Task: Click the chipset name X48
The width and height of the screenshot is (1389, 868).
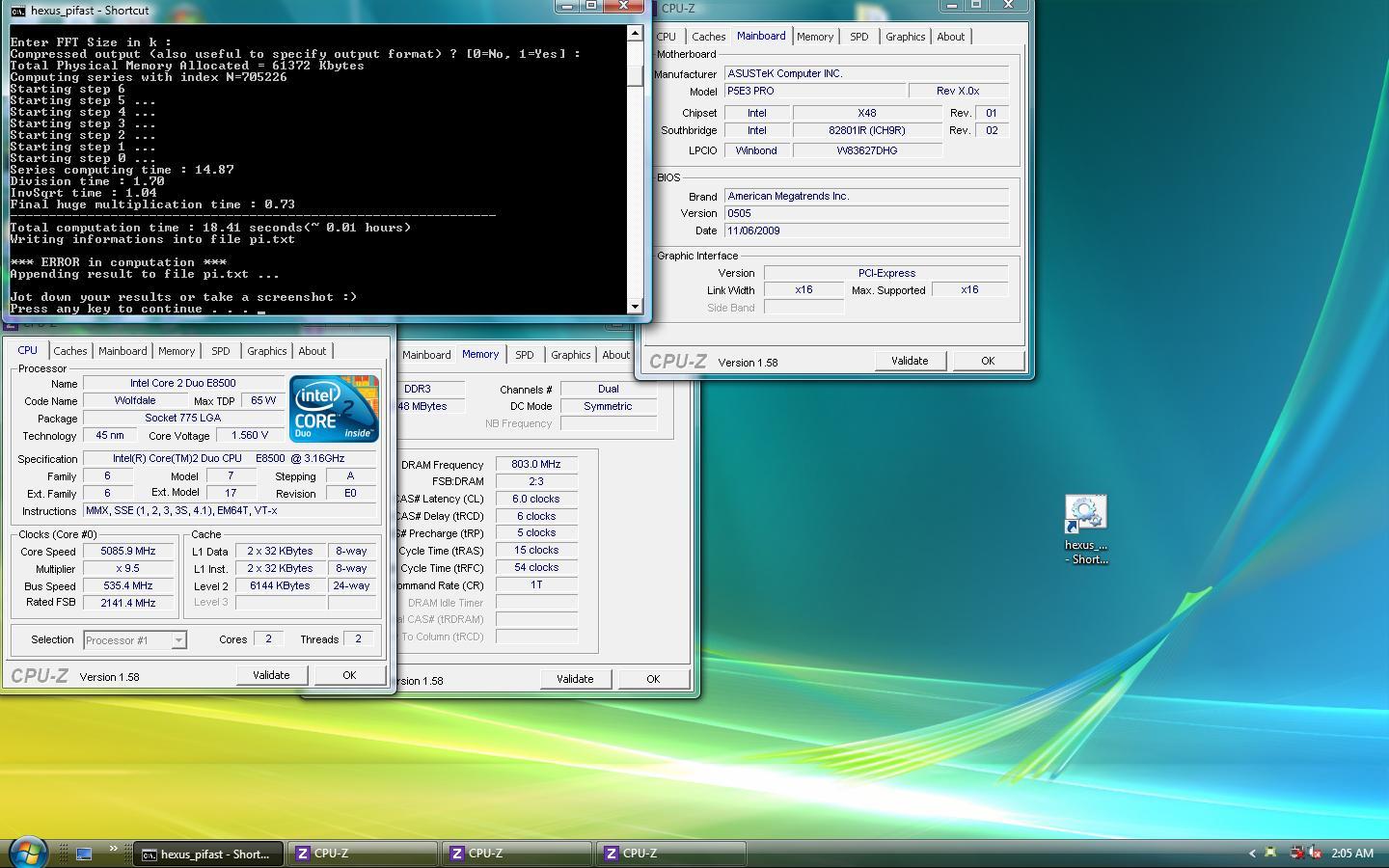Action: pyautogui.click(x=867, y=113)
